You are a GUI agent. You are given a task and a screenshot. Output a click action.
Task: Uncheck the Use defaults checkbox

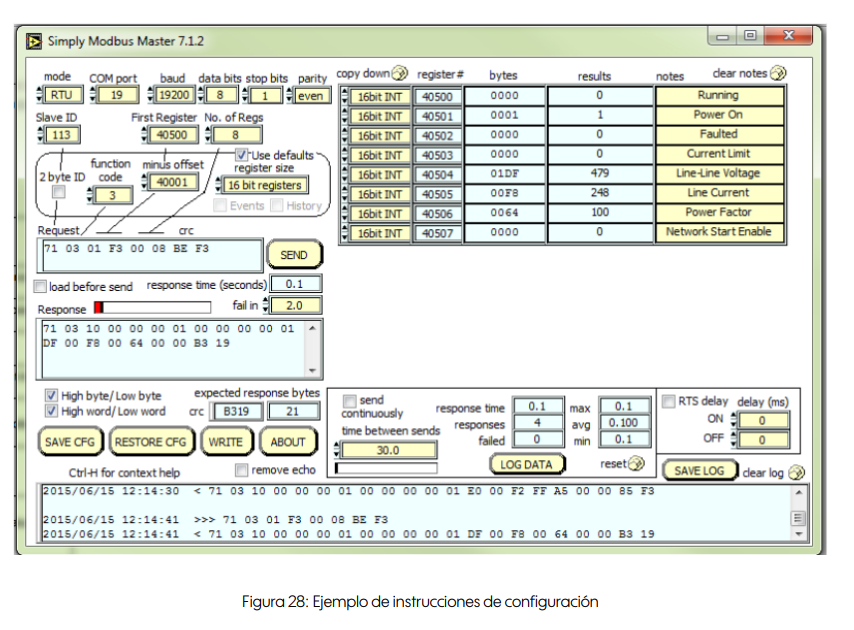click(242, 155)
